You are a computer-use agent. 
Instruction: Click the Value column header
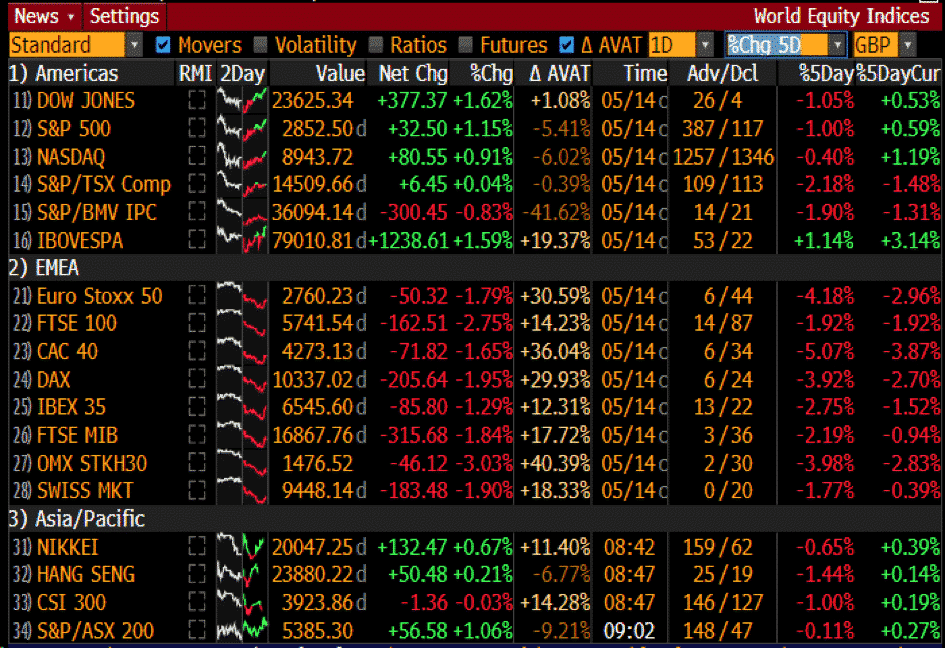click(x=341, y=74)
